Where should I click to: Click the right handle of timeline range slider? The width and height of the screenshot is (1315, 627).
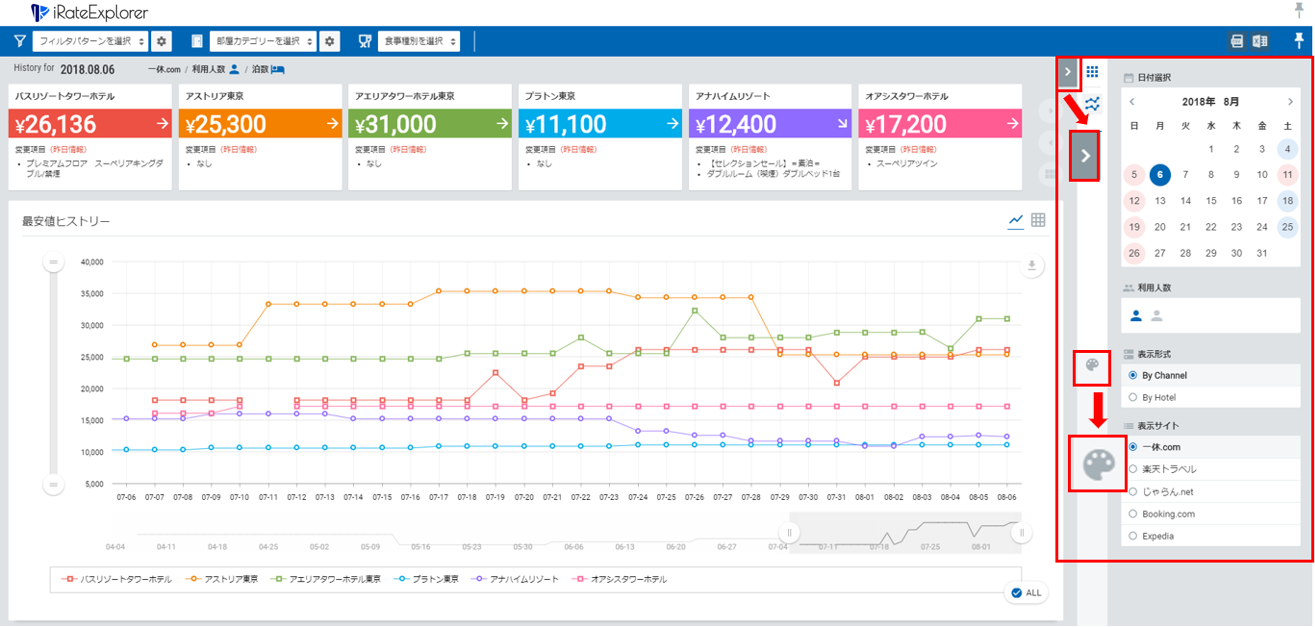tap(1021, 533)
